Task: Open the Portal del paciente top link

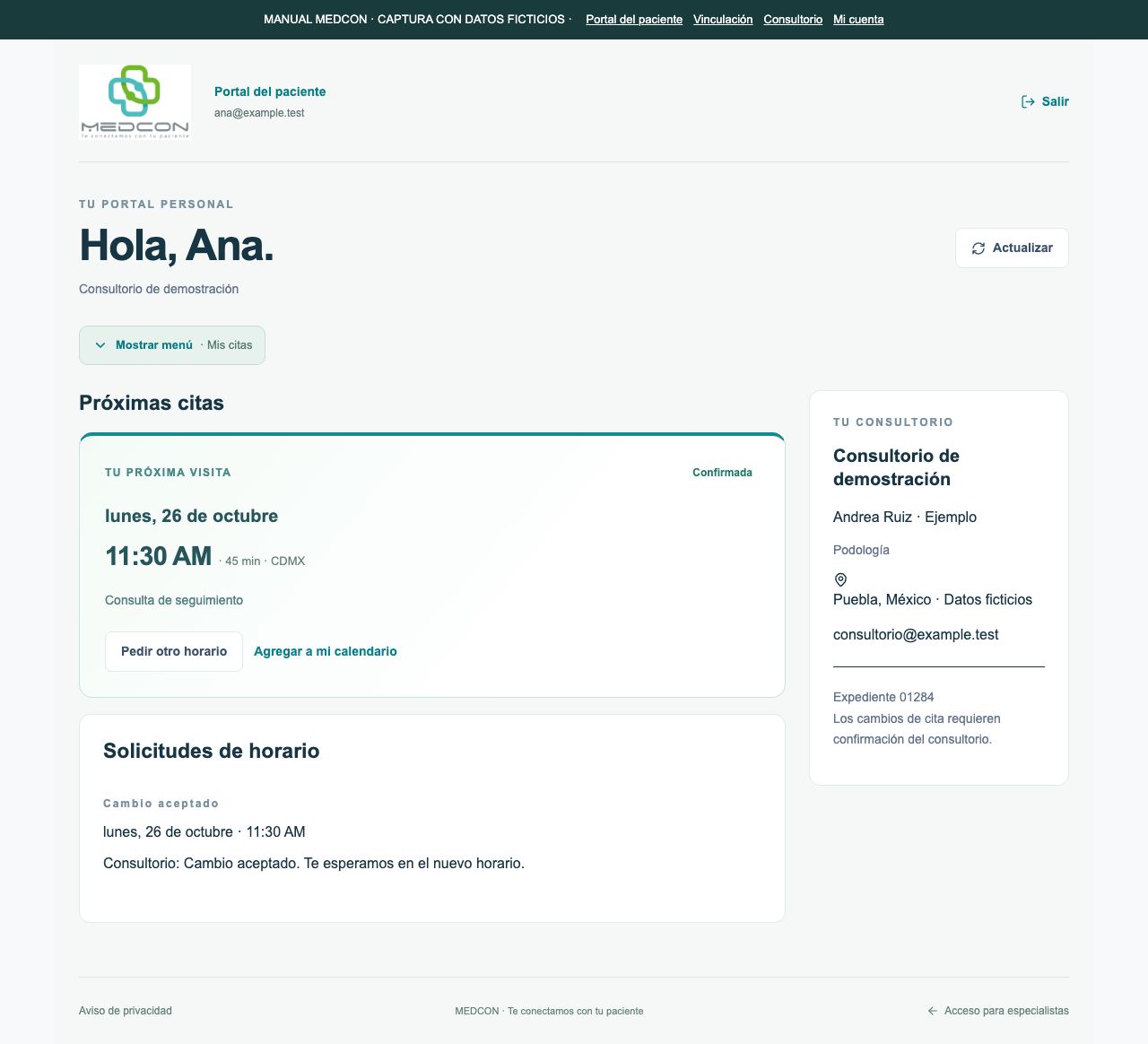Action: click(634, 20)
